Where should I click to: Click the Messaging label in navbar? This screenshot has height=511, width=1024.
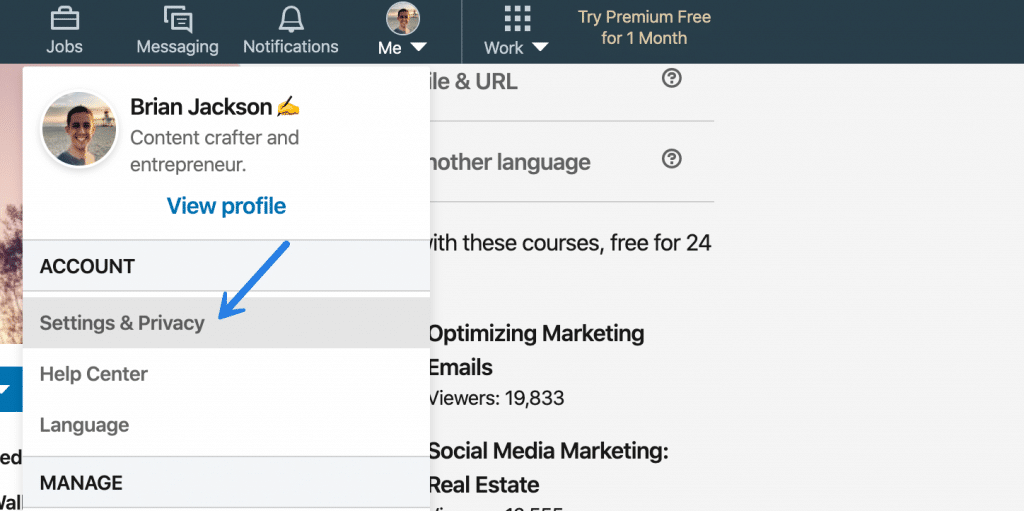coord(177,47)
